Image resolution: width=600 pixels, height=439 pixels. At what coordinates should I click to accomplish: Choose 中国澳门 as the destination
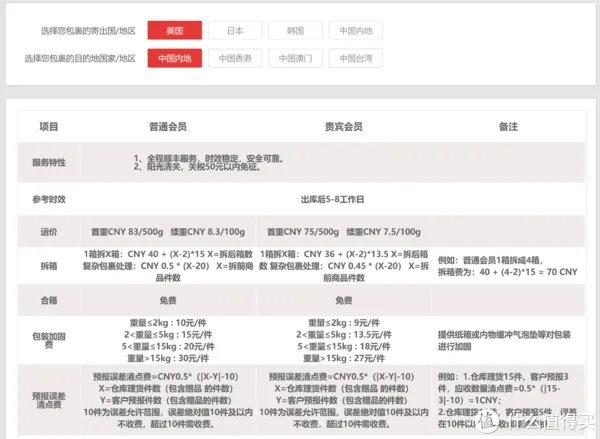(295, 58)
